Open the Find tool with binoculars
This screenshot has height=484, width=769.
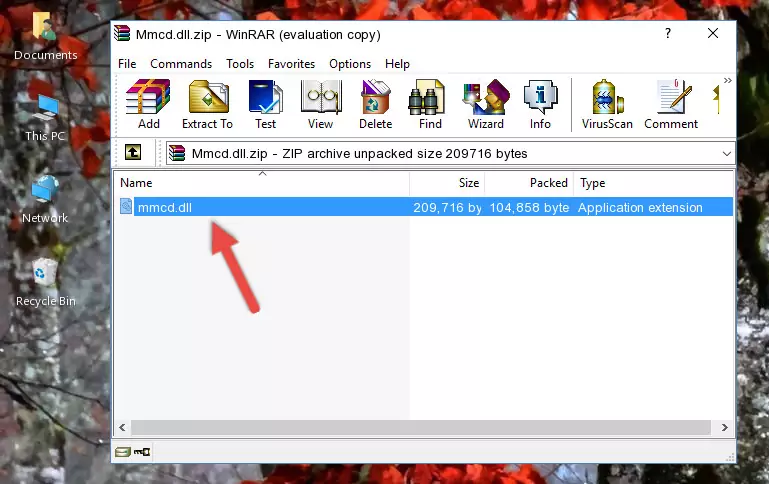point(430,104)
